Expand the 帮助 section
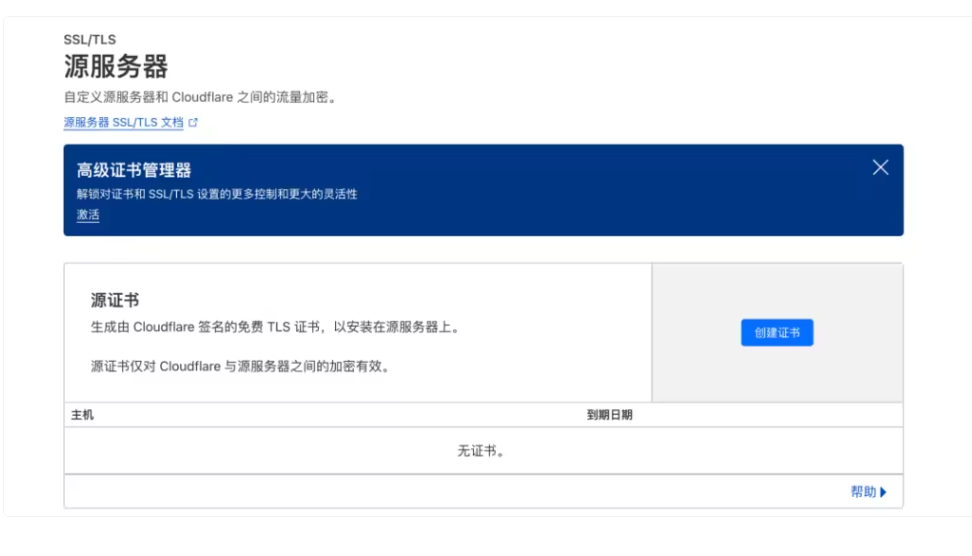Image resolution: width=972 pixels, height=556 pixels. pos(863,492)
